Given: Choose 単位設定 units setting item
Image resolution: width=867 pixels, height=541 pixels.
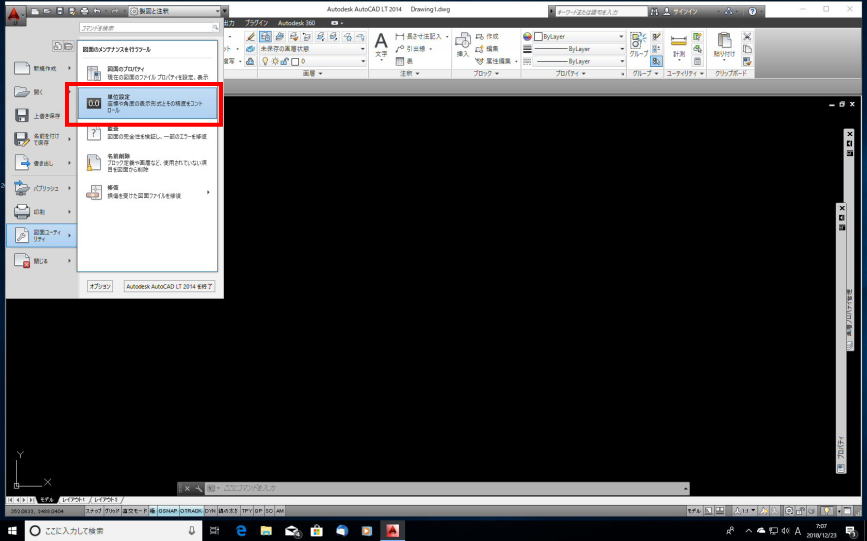Looking at the screenshot, I should click(147, 103).
